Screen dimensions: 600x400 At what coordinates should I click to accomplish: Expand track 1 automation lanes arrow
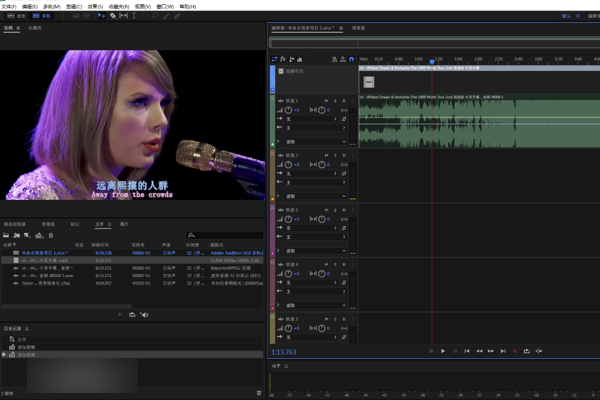[x=278, y=141]
